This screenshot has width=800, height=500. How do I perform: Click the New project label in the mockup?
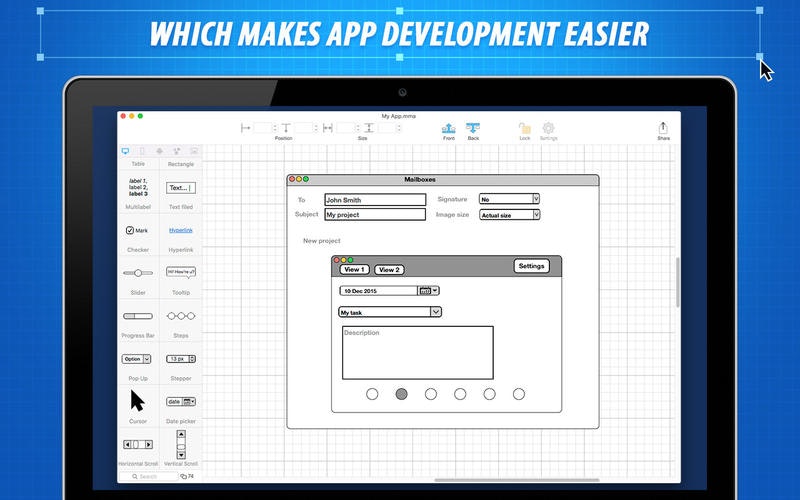[x=321, y=241]
